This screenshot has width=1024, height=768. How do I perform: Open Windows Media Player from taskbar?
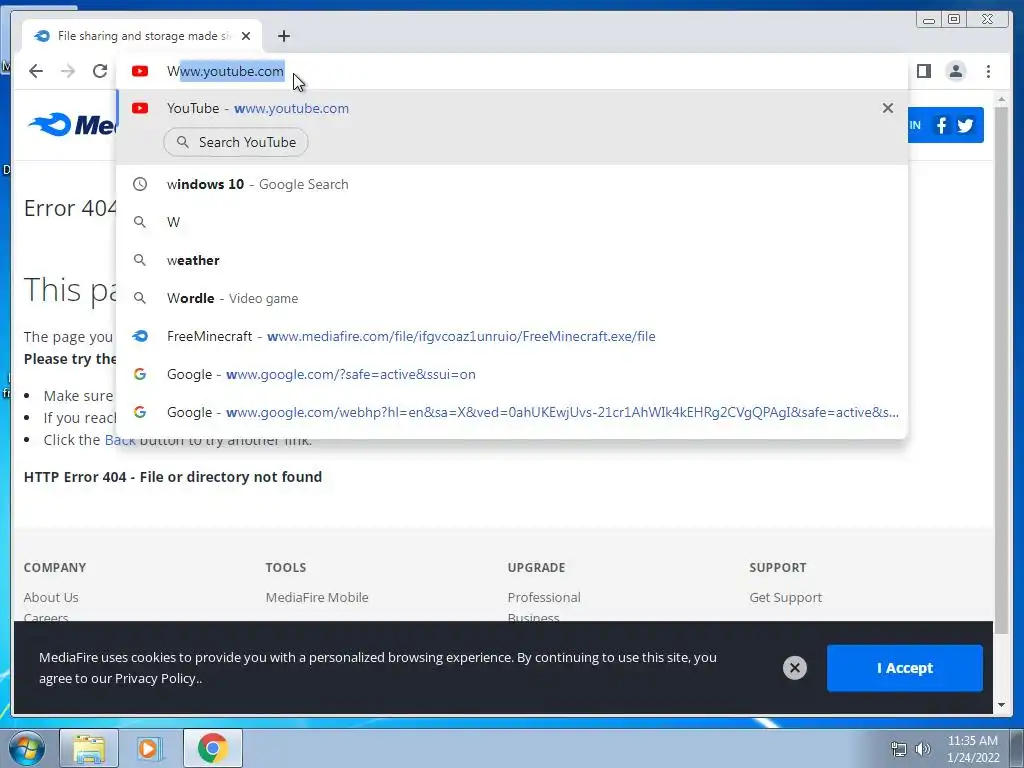click(150, 748)
